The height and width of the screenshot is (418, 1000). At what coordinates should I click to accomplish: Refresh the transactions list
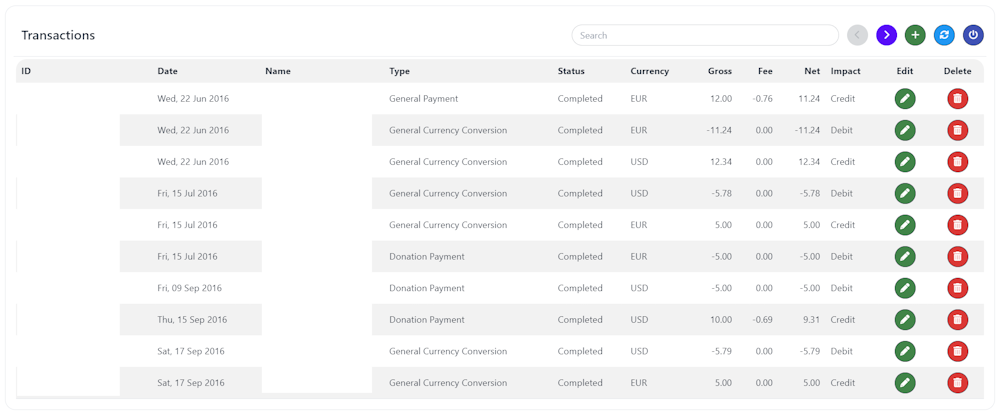(x=944, y=35)
